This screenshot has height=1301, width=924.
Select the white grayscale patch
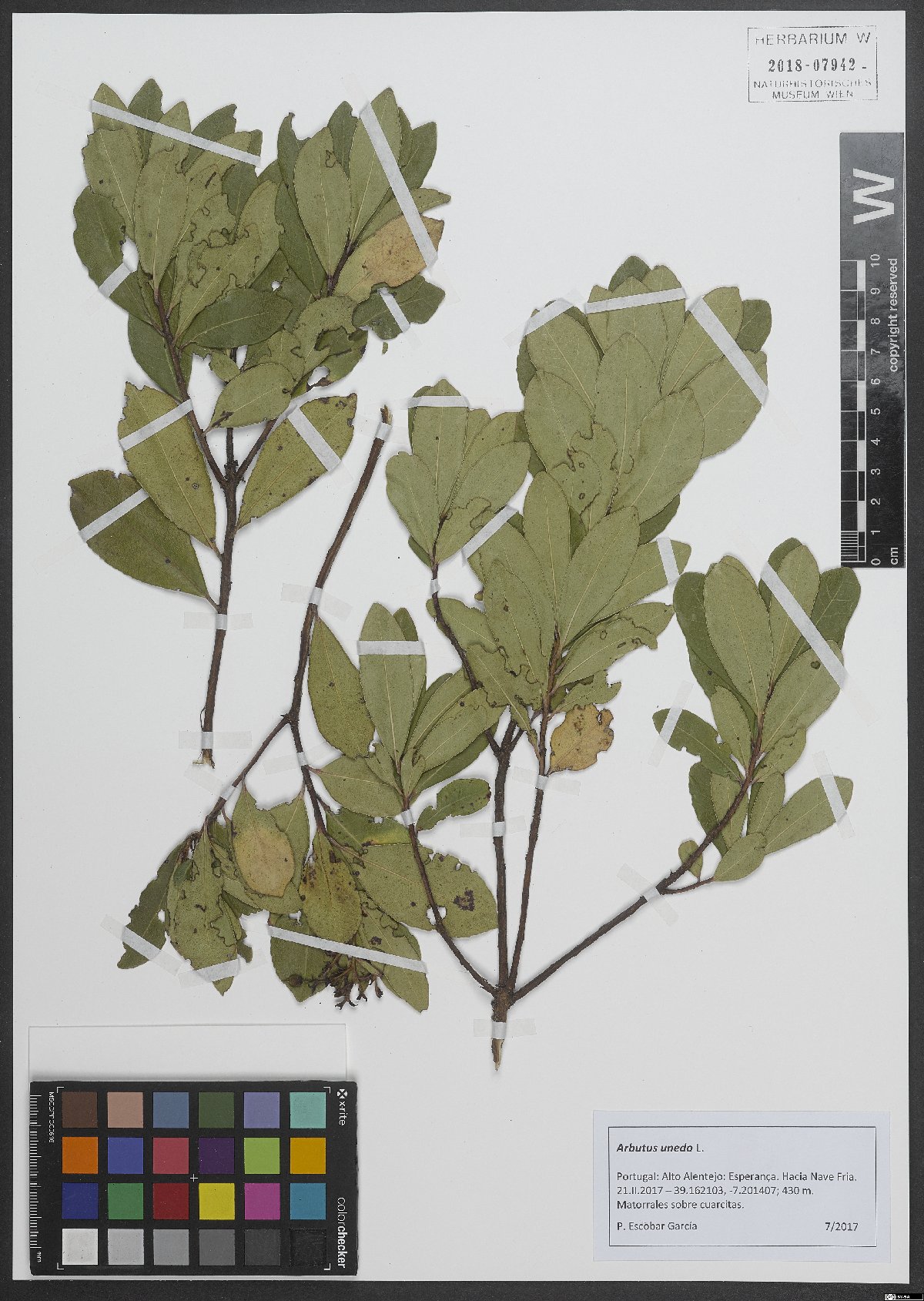pos(80,1246)
